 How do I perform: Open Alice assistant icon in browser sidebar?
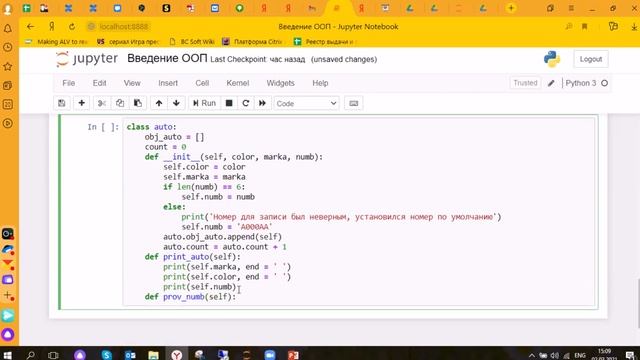tap(8, 335)
